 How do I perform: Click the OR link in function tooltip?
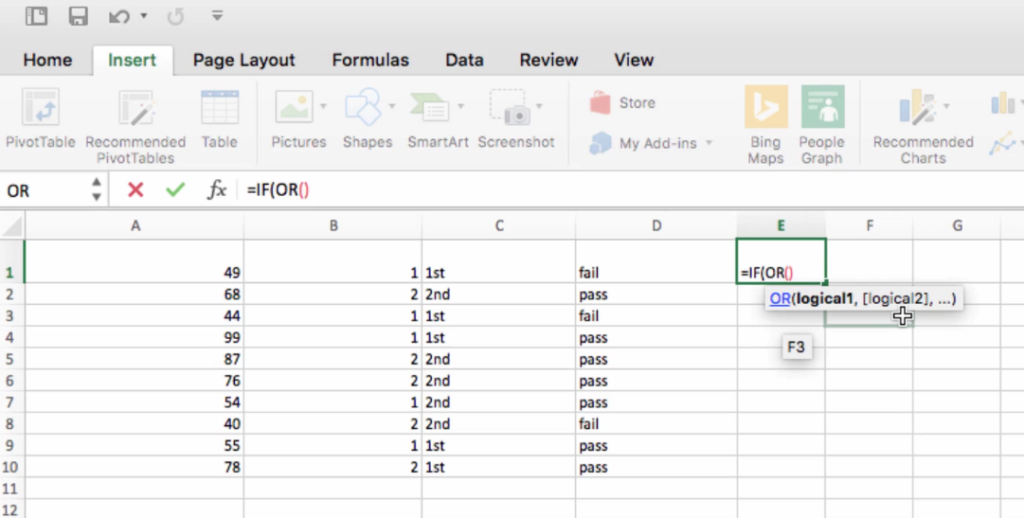(780, 299)
